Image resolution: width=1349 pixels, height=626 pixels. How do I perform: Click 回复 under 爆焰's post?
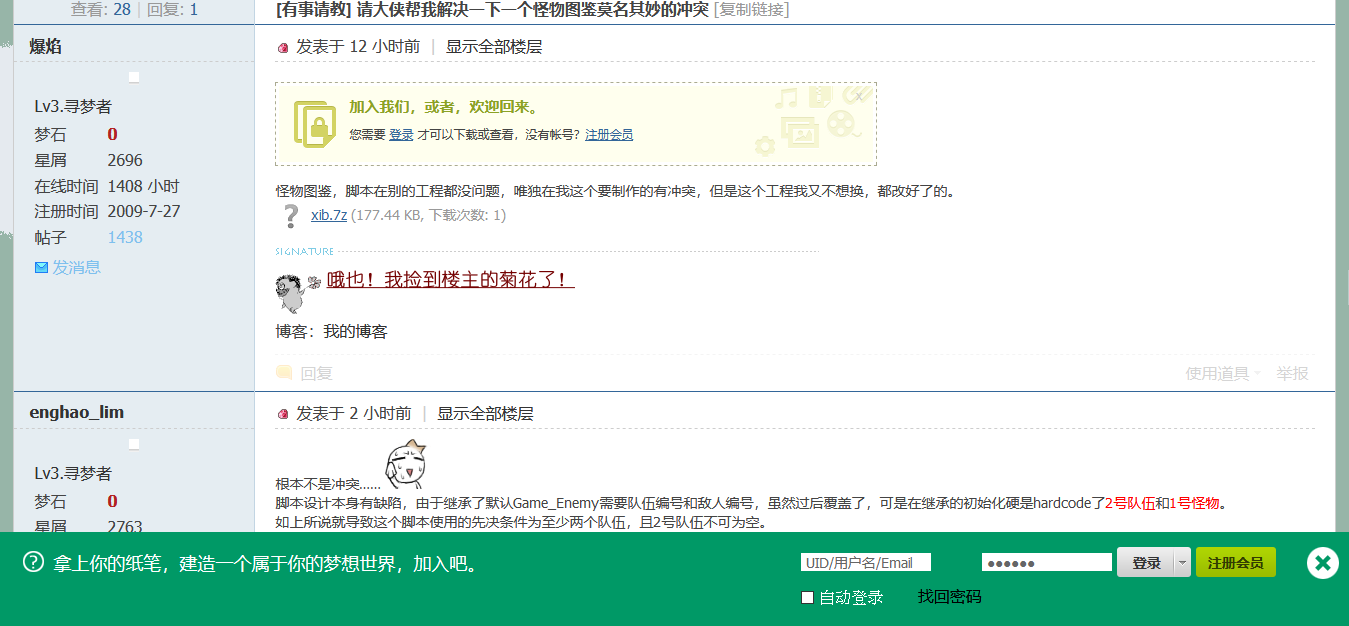(x=316, y=373)
